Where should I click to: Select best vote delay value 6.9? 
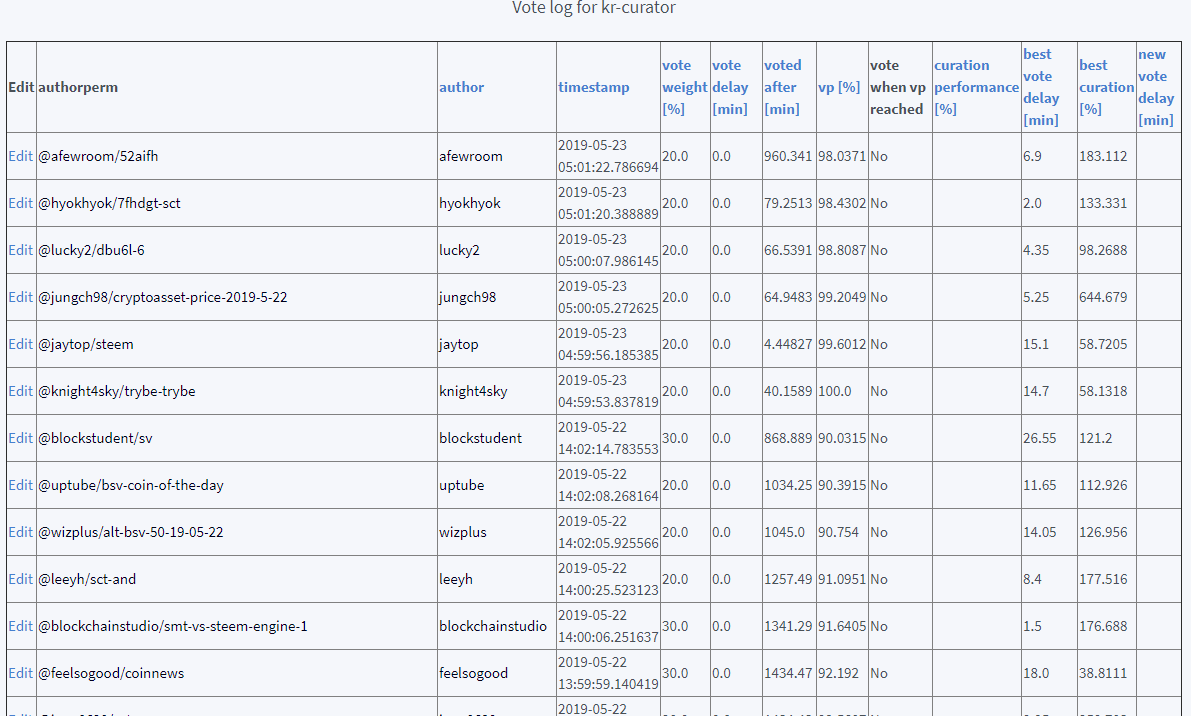1032,156
